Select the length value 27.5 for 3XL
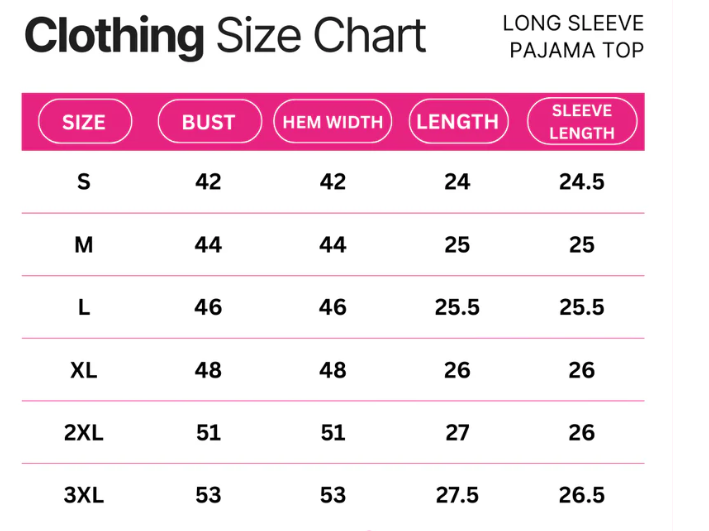This screenshot has width=709, height=531. coord(457,495)
